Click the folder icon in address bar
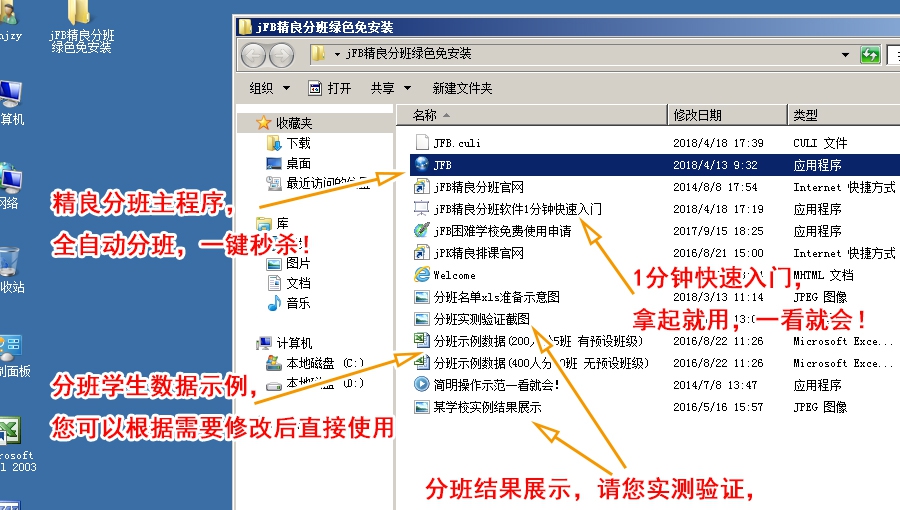The width and height of the screenshot is (900, 510). [317, 54]
